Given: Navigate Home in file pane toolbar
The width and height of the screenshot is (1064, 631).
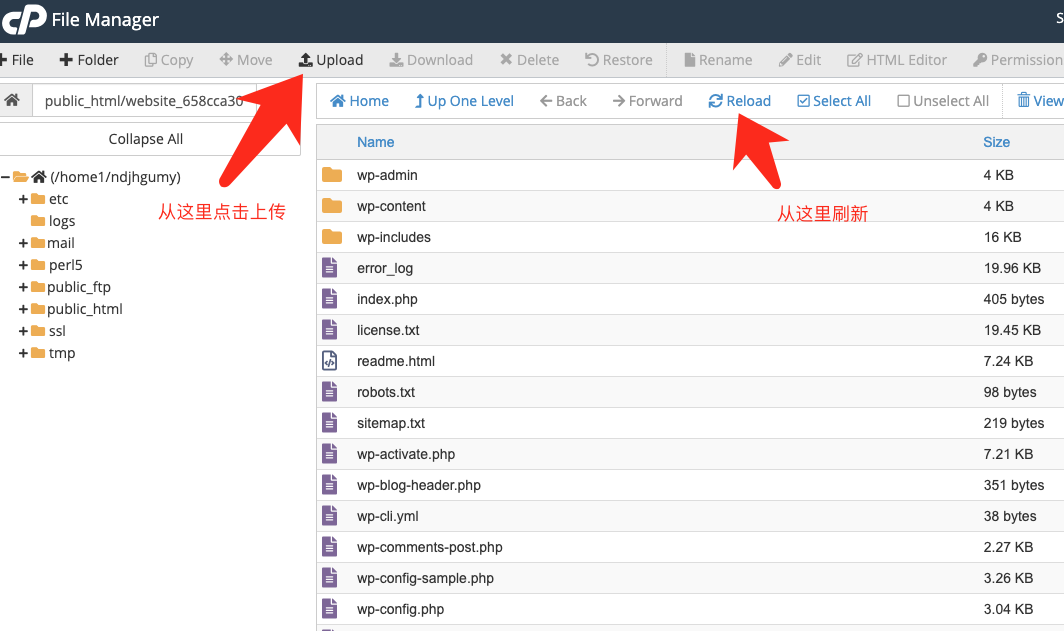Looking at the screenshot, I should pos(359,101).
